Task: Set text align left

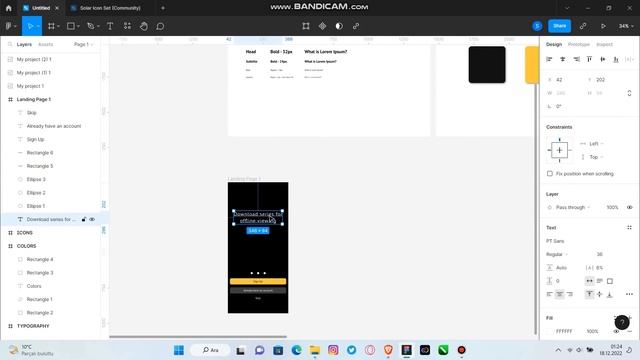Action: [x=549, y=294]
